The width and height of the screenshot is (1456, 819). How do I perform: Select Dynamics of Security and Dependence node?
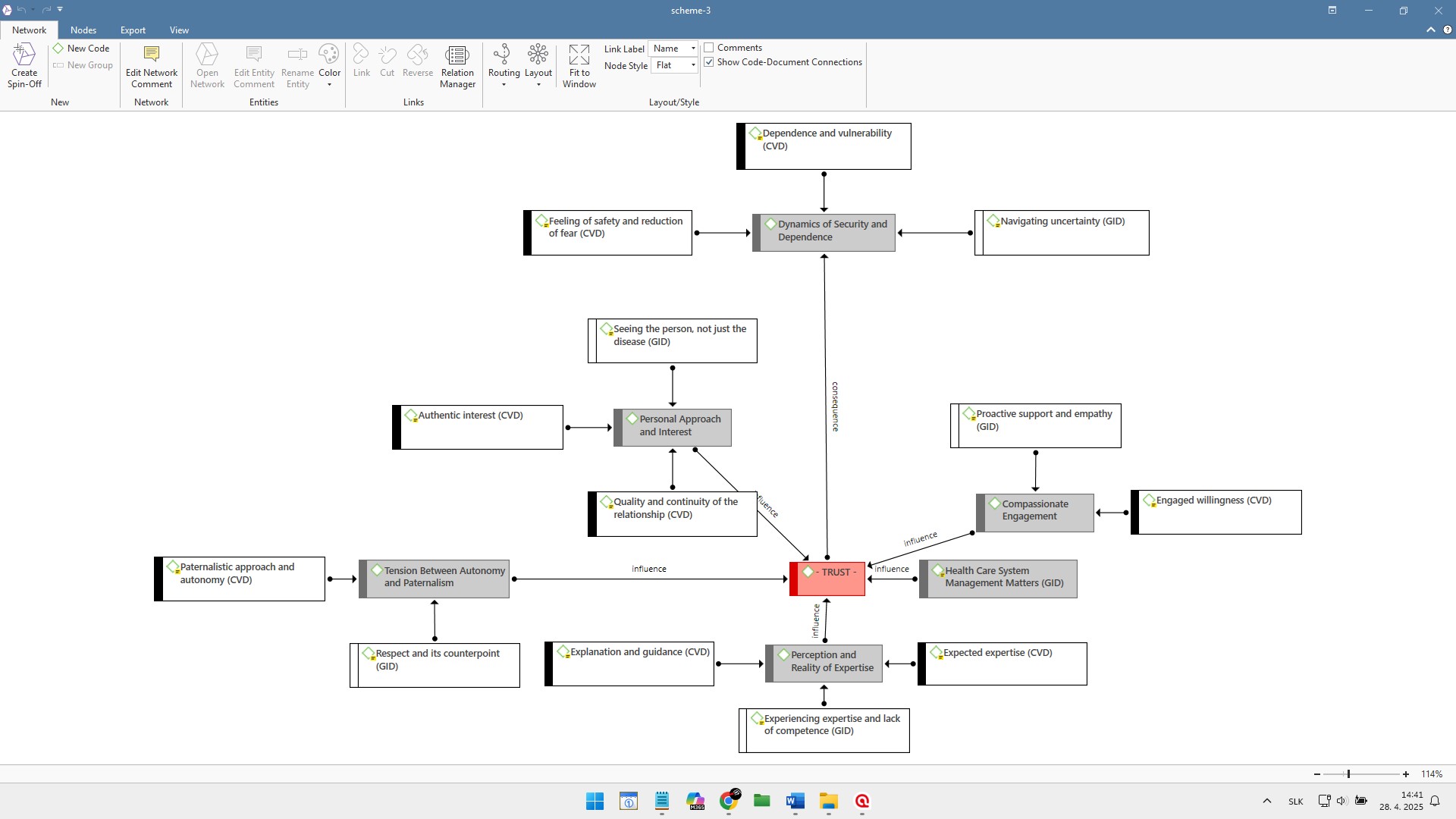pyautogui.click(x=824, y=232)
